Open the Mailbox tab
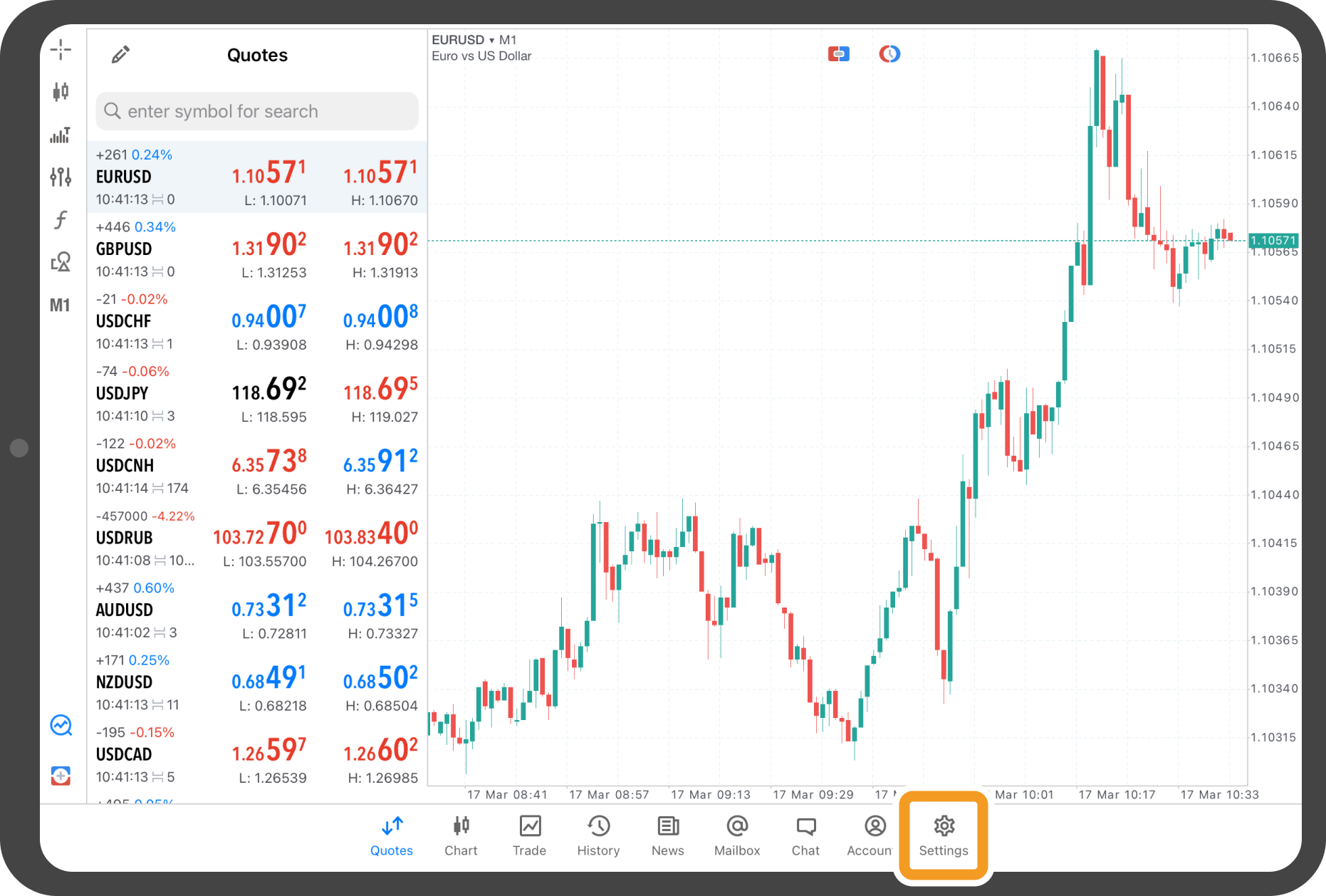Image resolution: width=1326 pixels, height=896 pixels. point(737,835)
